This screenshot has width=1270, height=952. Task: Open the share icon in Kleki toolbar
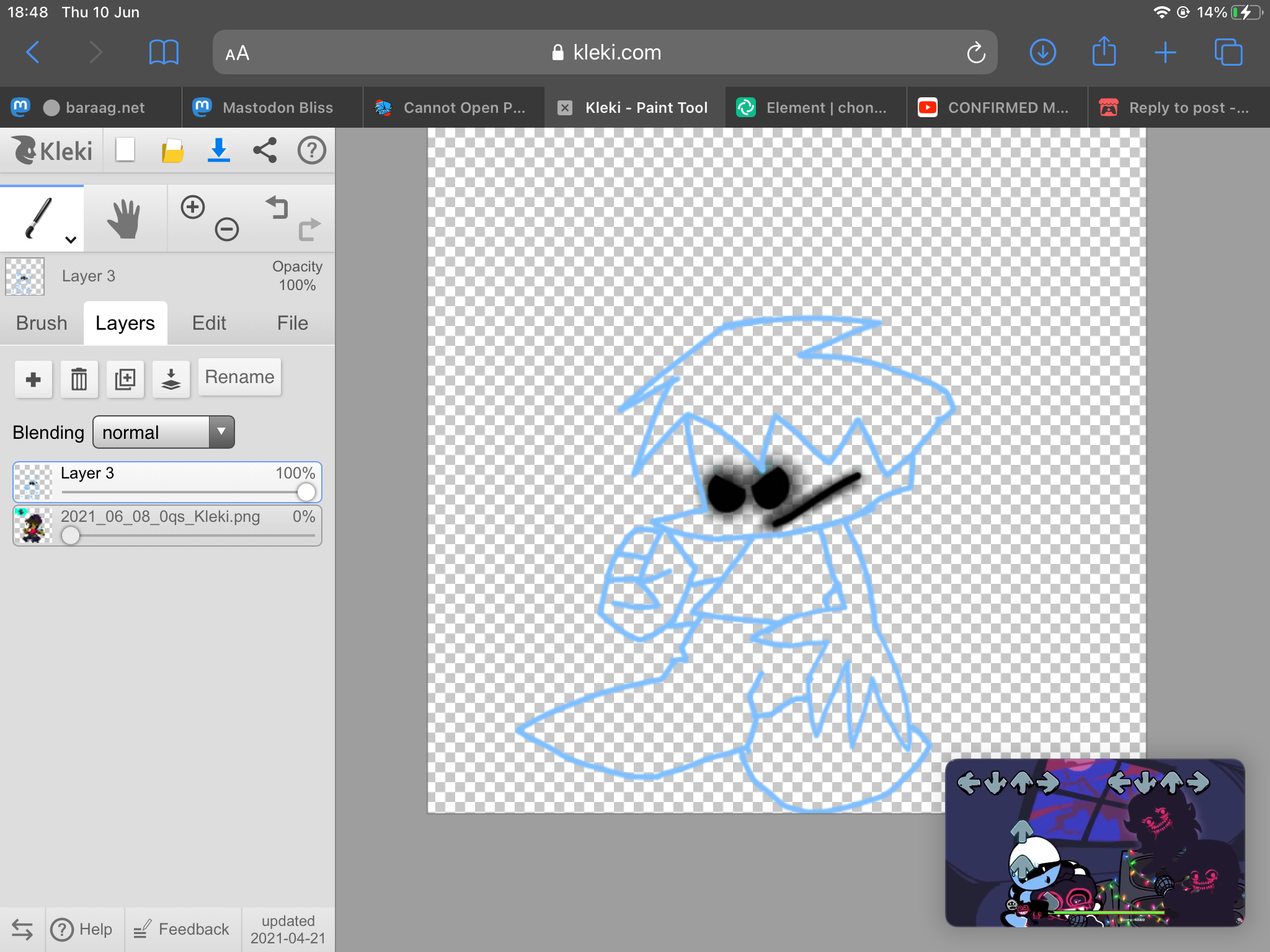(x=265, y=151)
